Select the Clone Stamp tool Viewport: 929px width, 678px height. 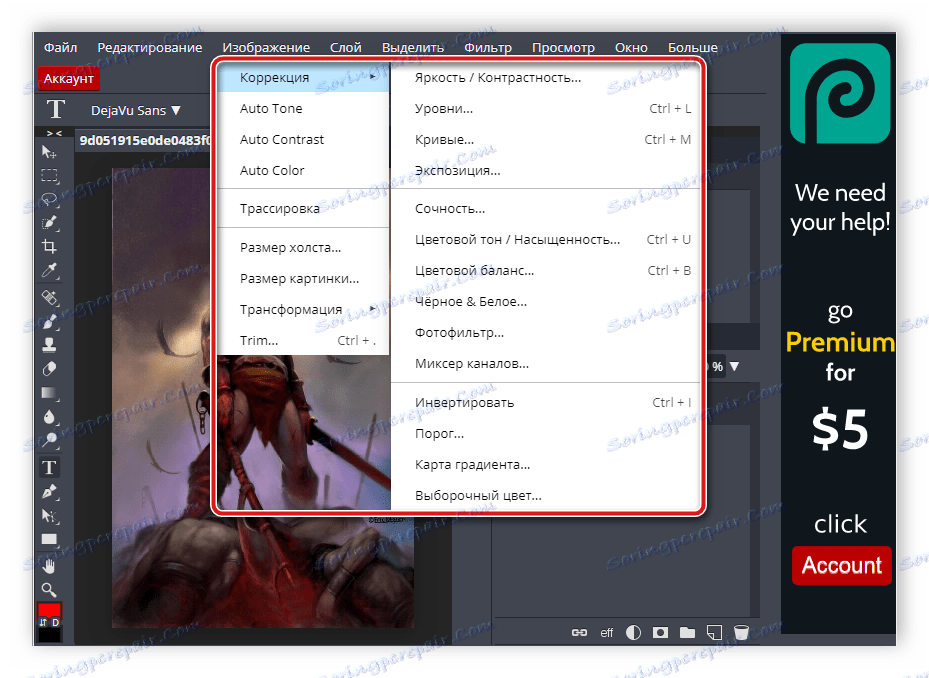[49, 344]
